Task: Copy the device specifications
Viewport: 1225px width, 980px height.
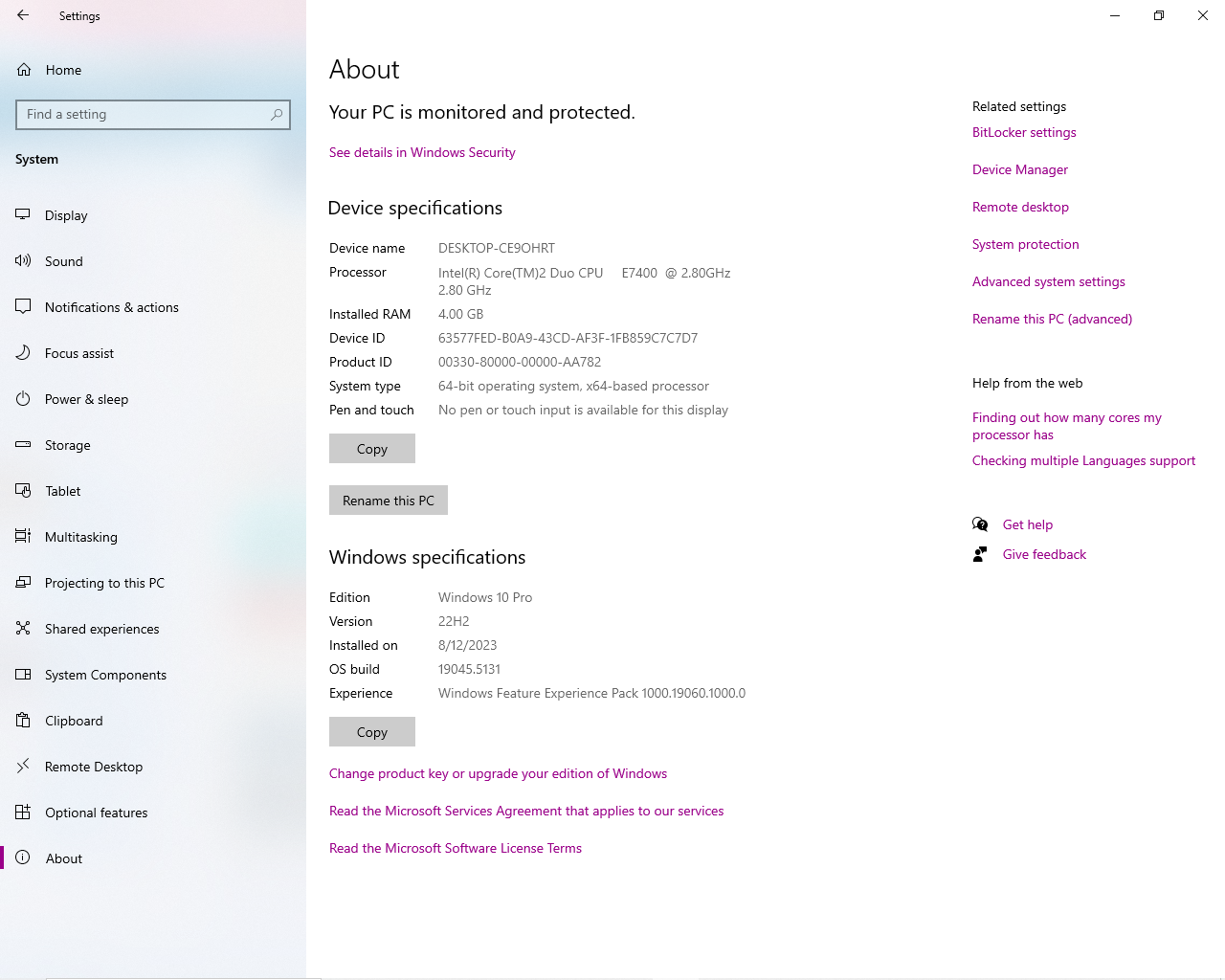Action: (x=372, y=449)
